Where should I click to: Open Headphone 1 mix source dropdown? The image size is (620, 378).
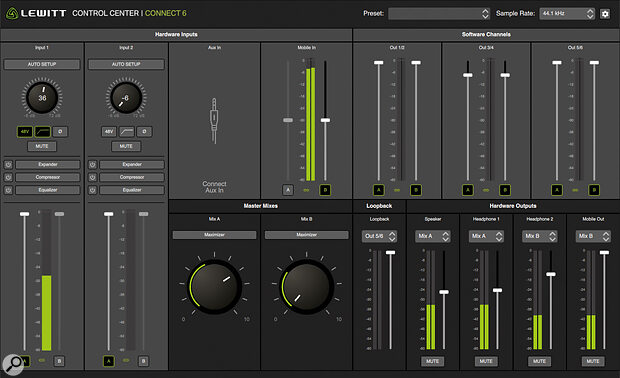[486, 236]
